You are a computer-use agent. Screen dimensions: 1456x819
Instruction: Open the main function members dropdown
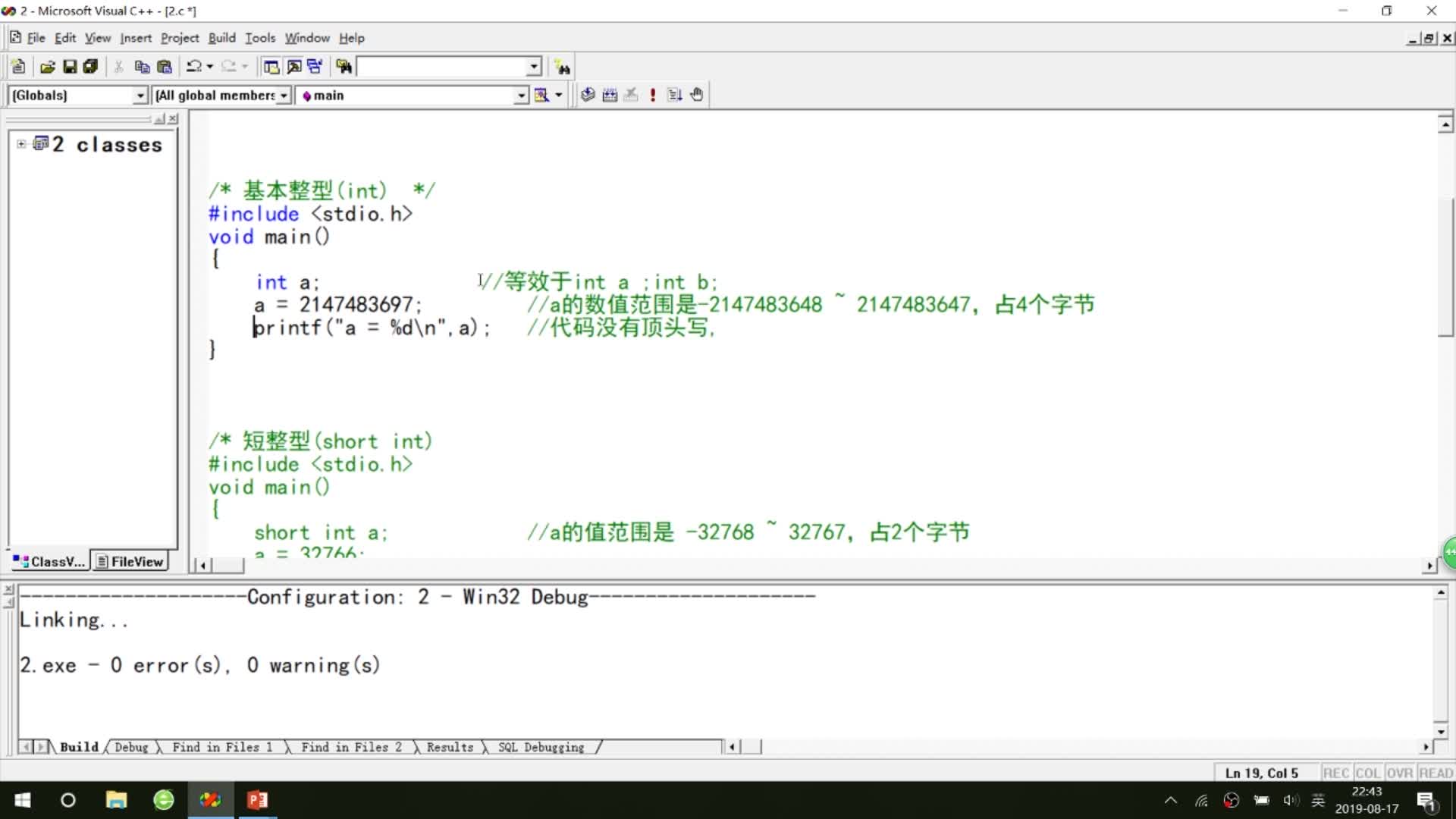point(521,96)
